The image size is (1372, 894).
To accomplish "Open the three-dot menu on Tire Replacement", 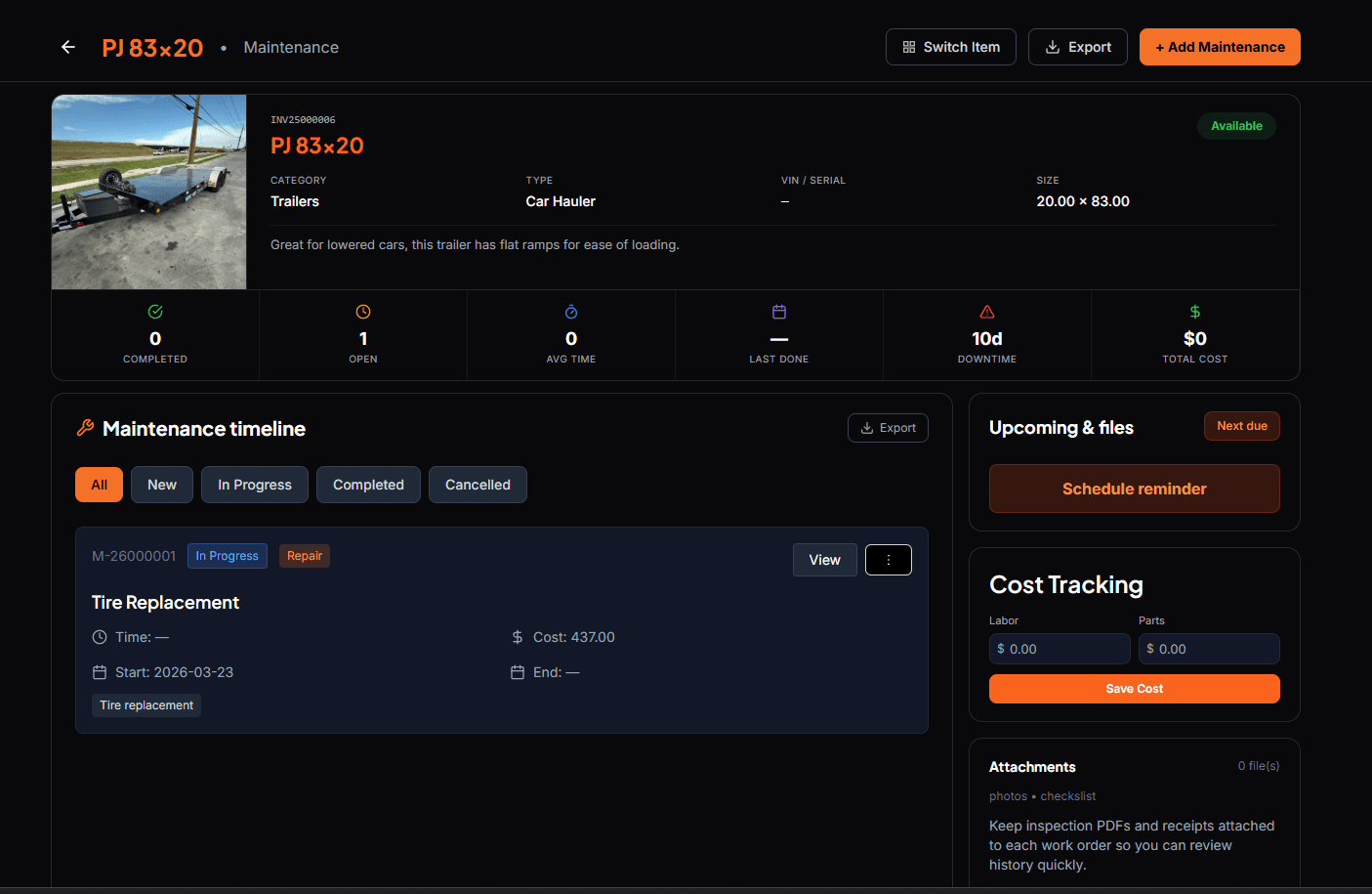I will pos(888,559).
